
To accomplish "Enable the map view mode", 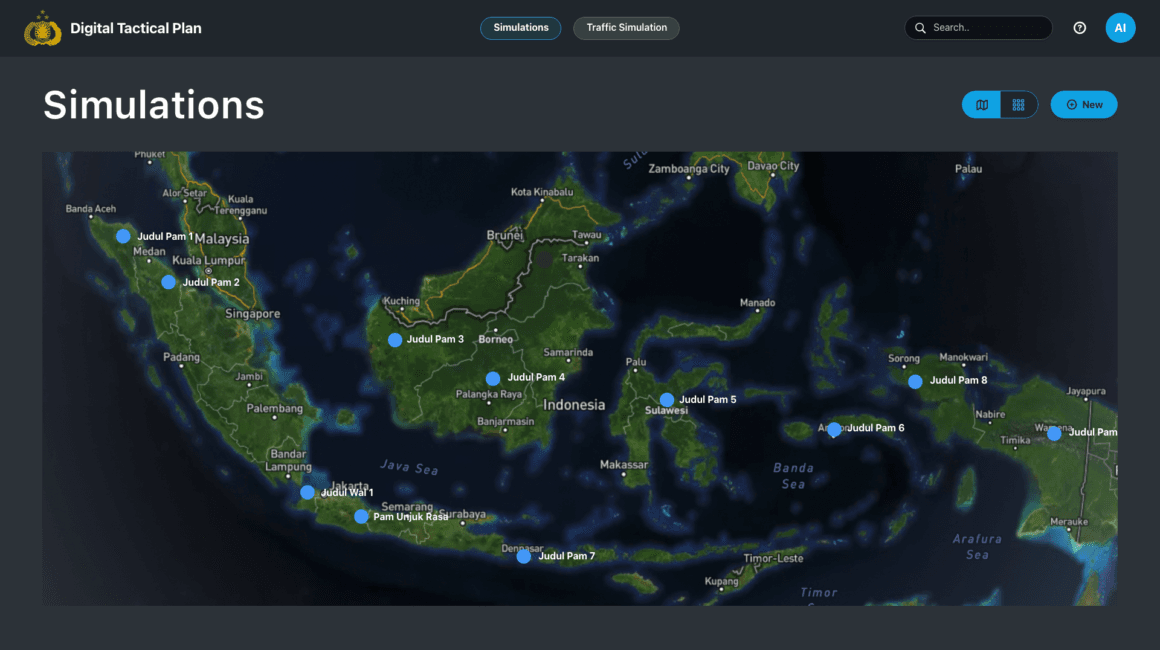I will 981,104.
